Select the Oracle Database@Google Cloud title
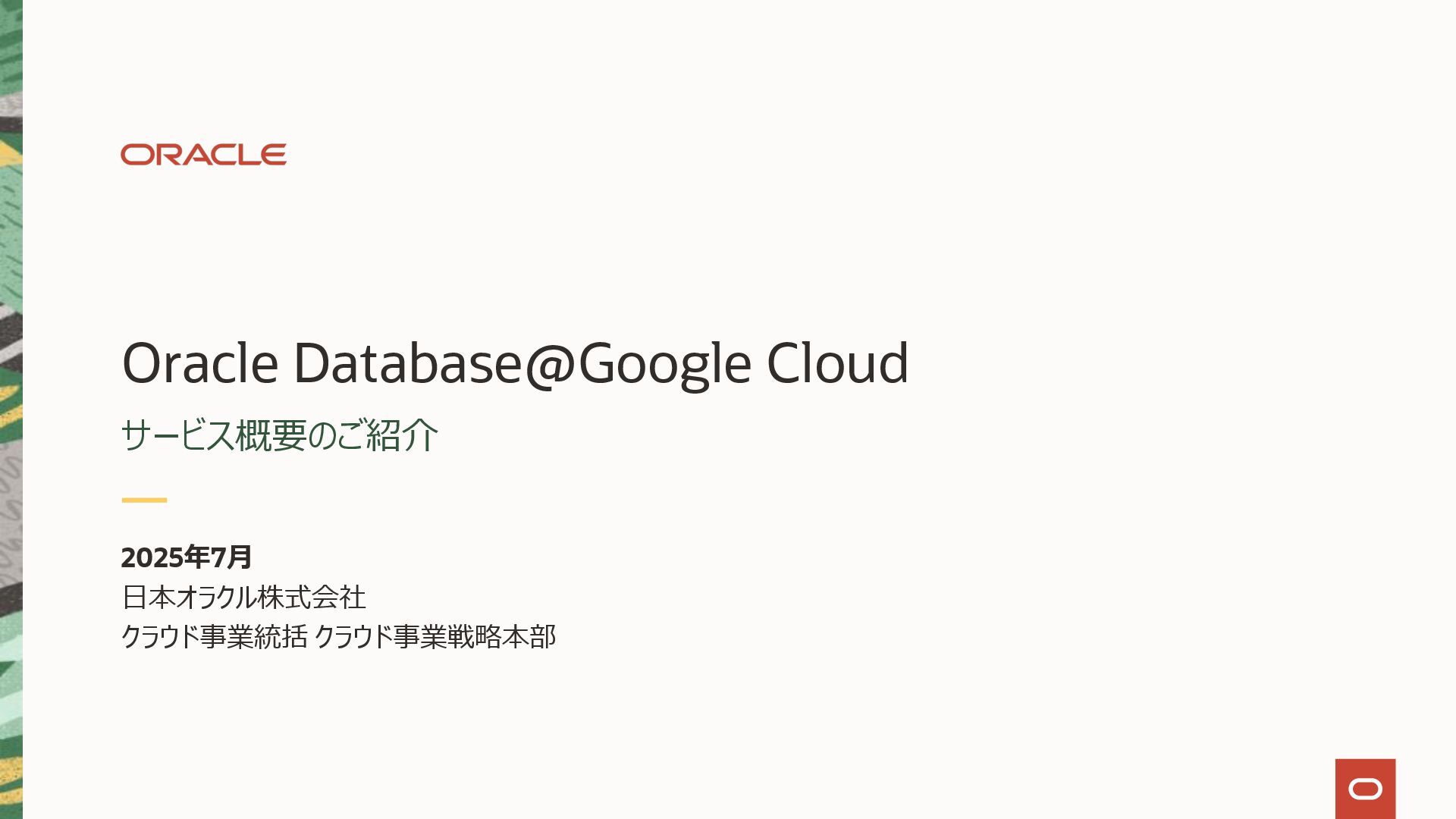The image size is (1456, 819). coord(515,364)
